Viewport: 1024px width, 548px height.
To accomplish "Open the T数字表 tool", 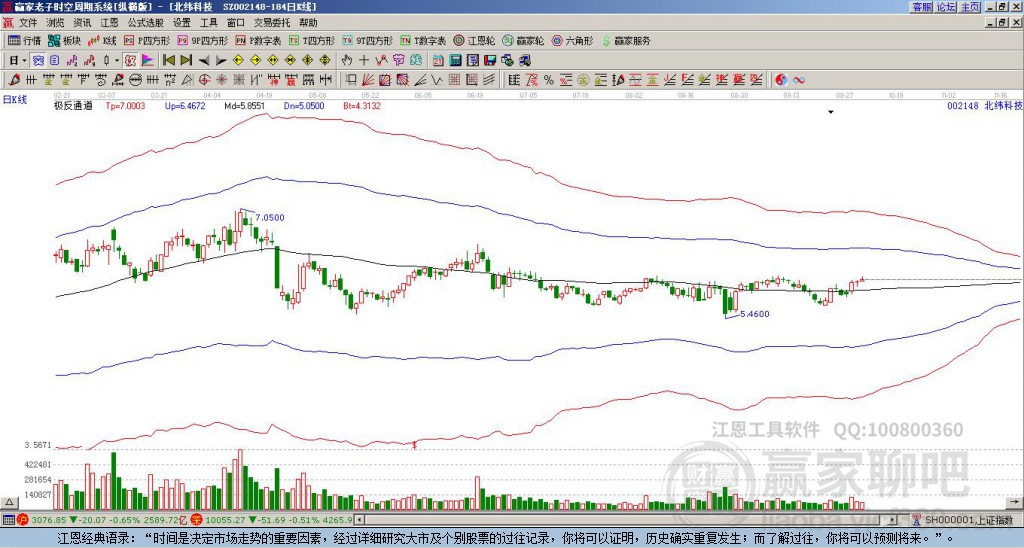I will click(x=423, y=40).
